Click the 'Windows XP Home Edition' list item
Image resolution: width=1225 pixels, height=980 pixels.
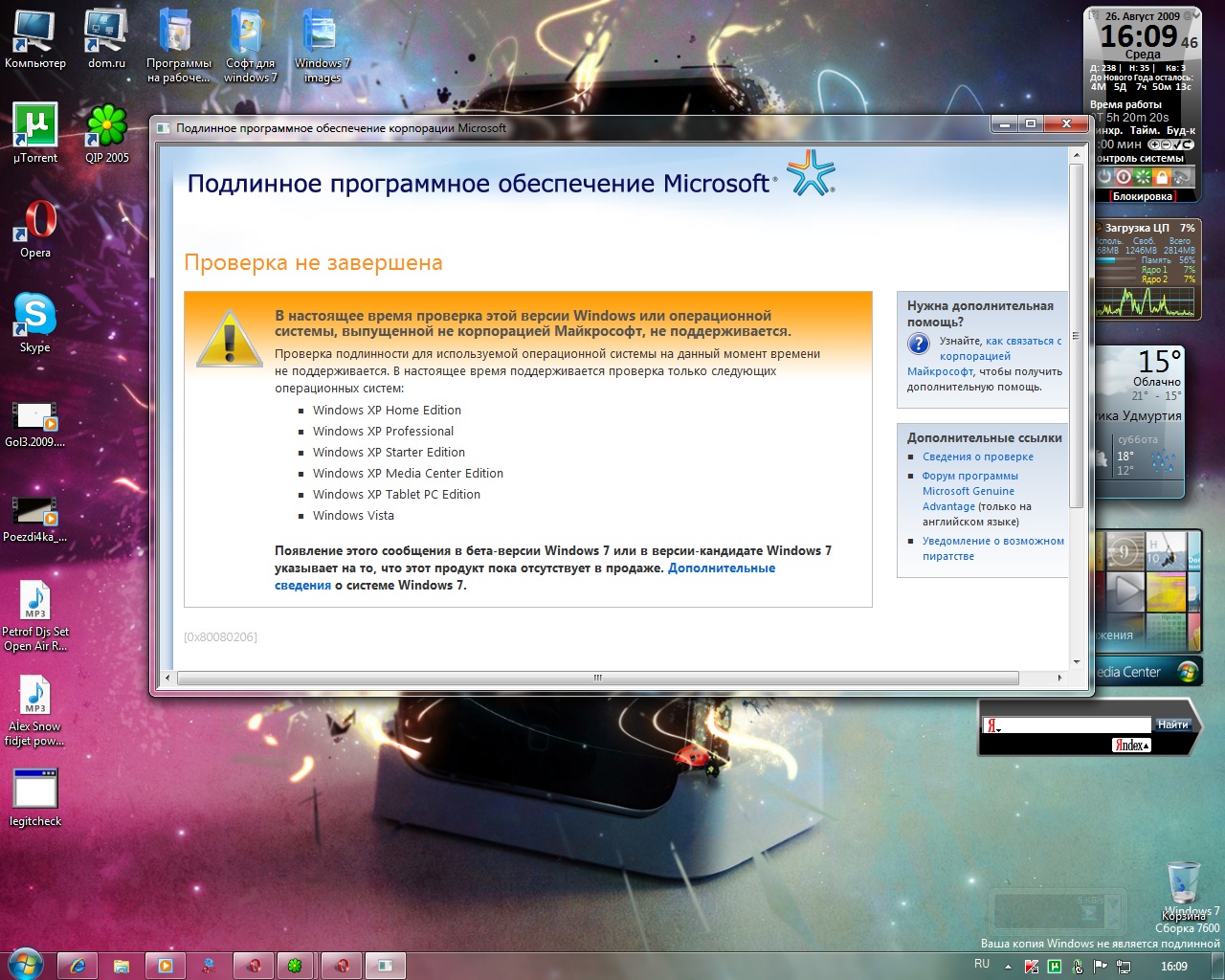(x=387, y=410)
